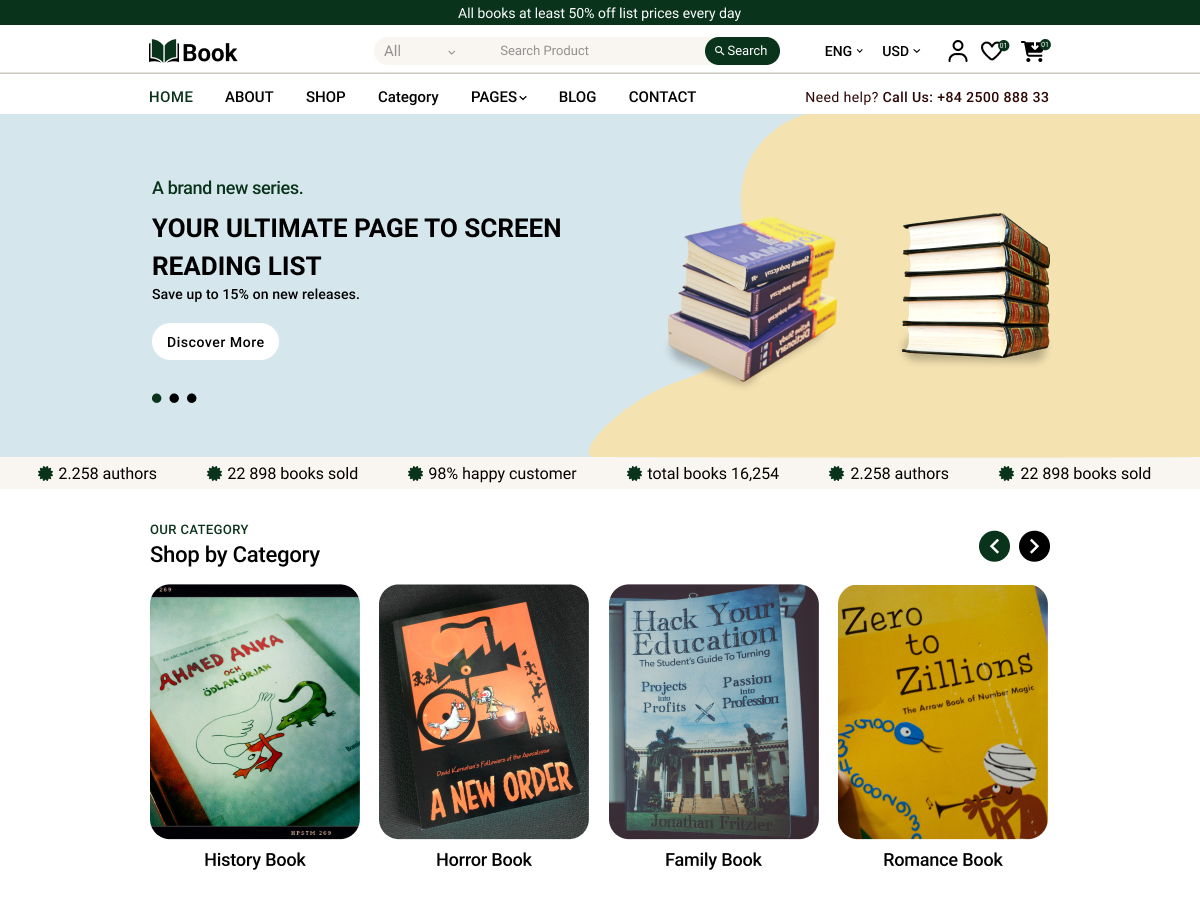Open the Horror Book category thumbnail

pos(483,711)
